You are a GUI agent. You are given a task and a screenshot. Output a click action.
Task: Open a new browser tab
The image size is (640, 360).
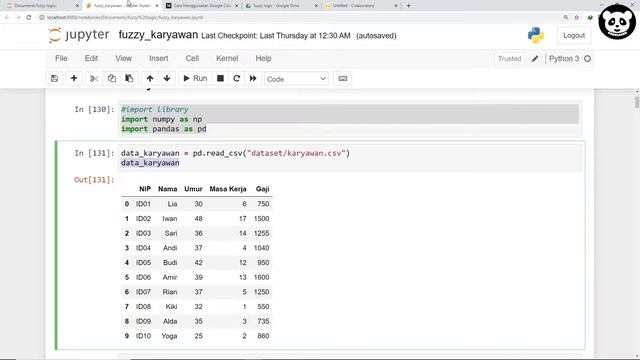click(408, 6)
